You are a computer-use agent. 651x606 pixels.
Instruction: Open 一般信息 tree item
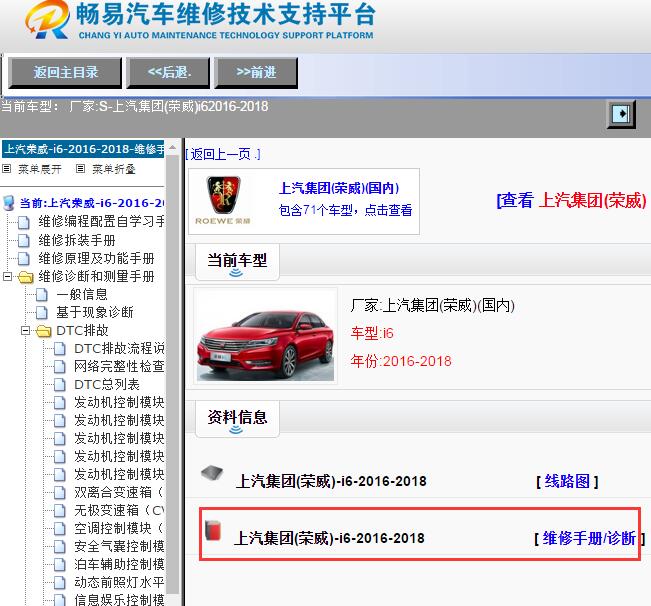[82, 295]
